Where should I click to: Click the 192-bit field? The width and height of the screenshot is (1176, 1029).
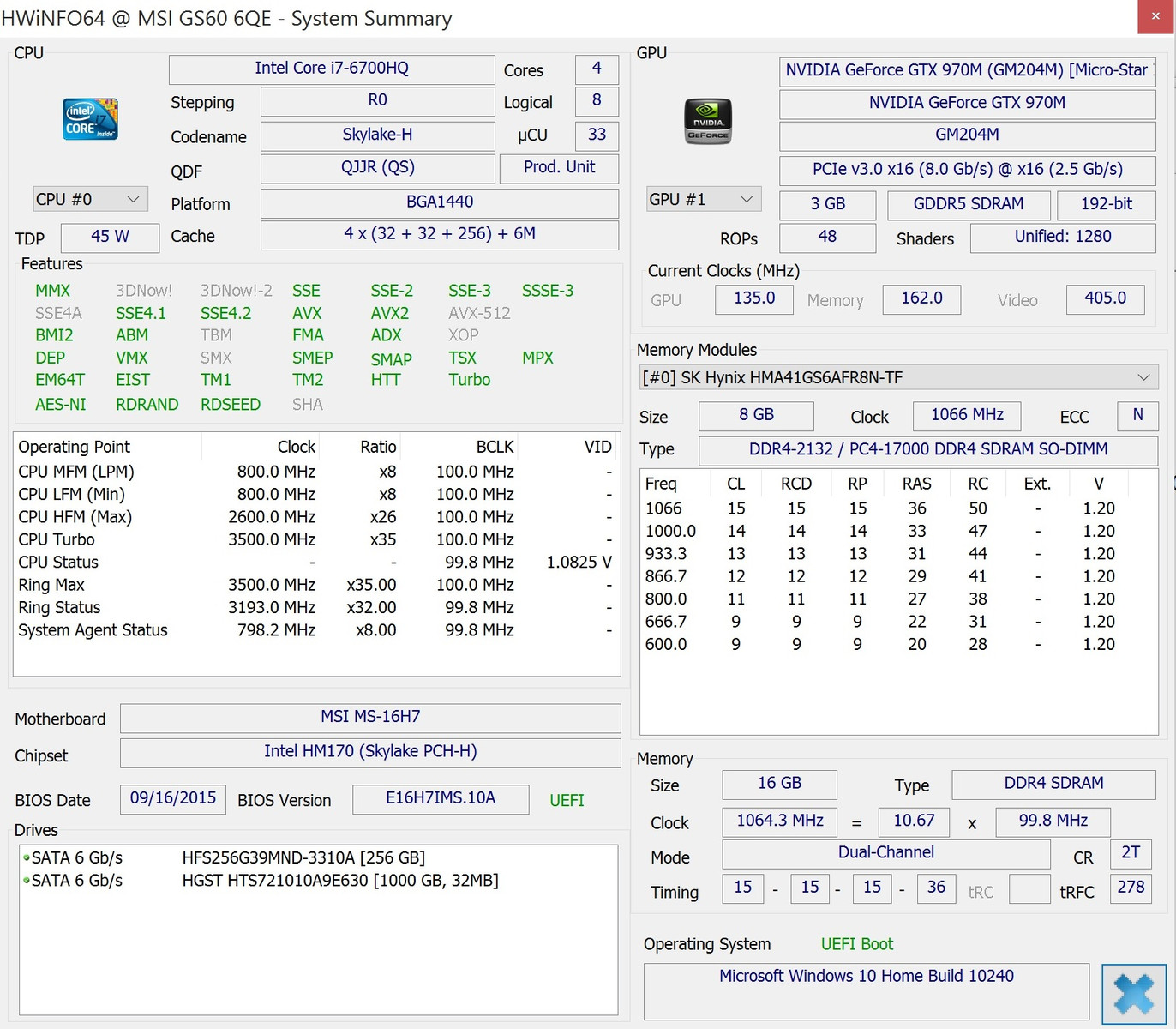1106,204
